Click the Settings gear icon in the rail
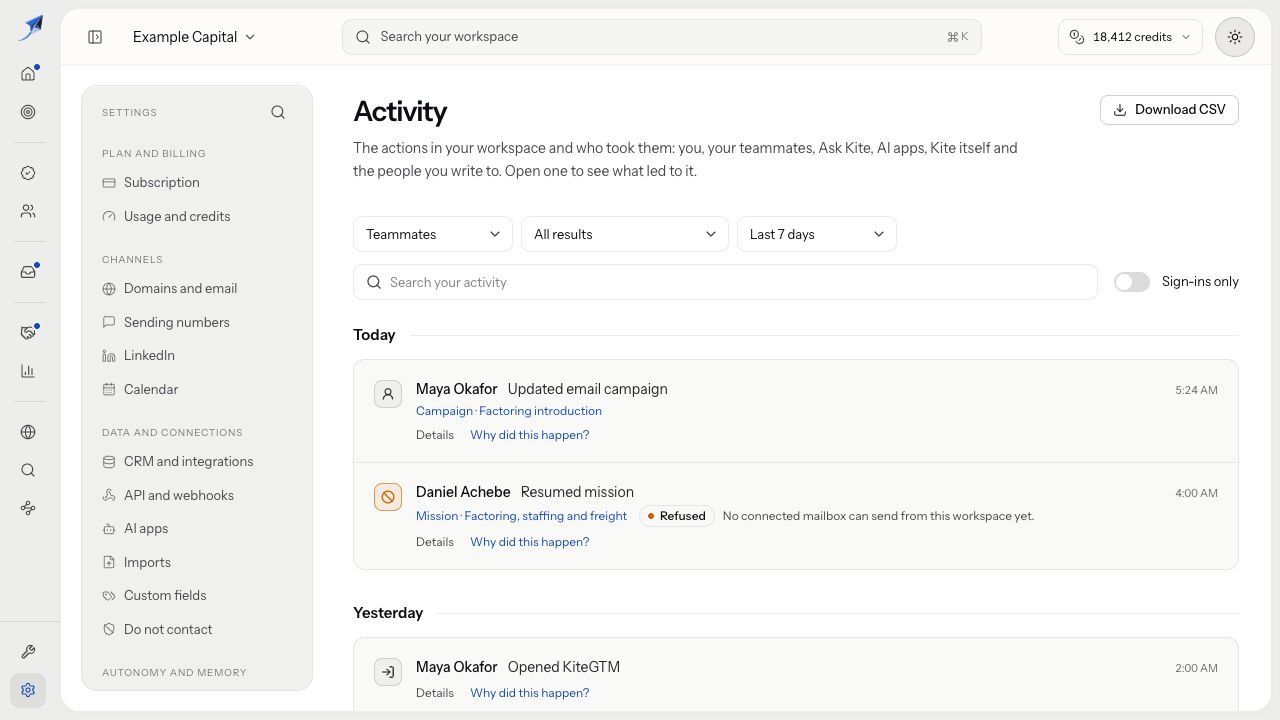1280x720 pixels. (28, 690)
